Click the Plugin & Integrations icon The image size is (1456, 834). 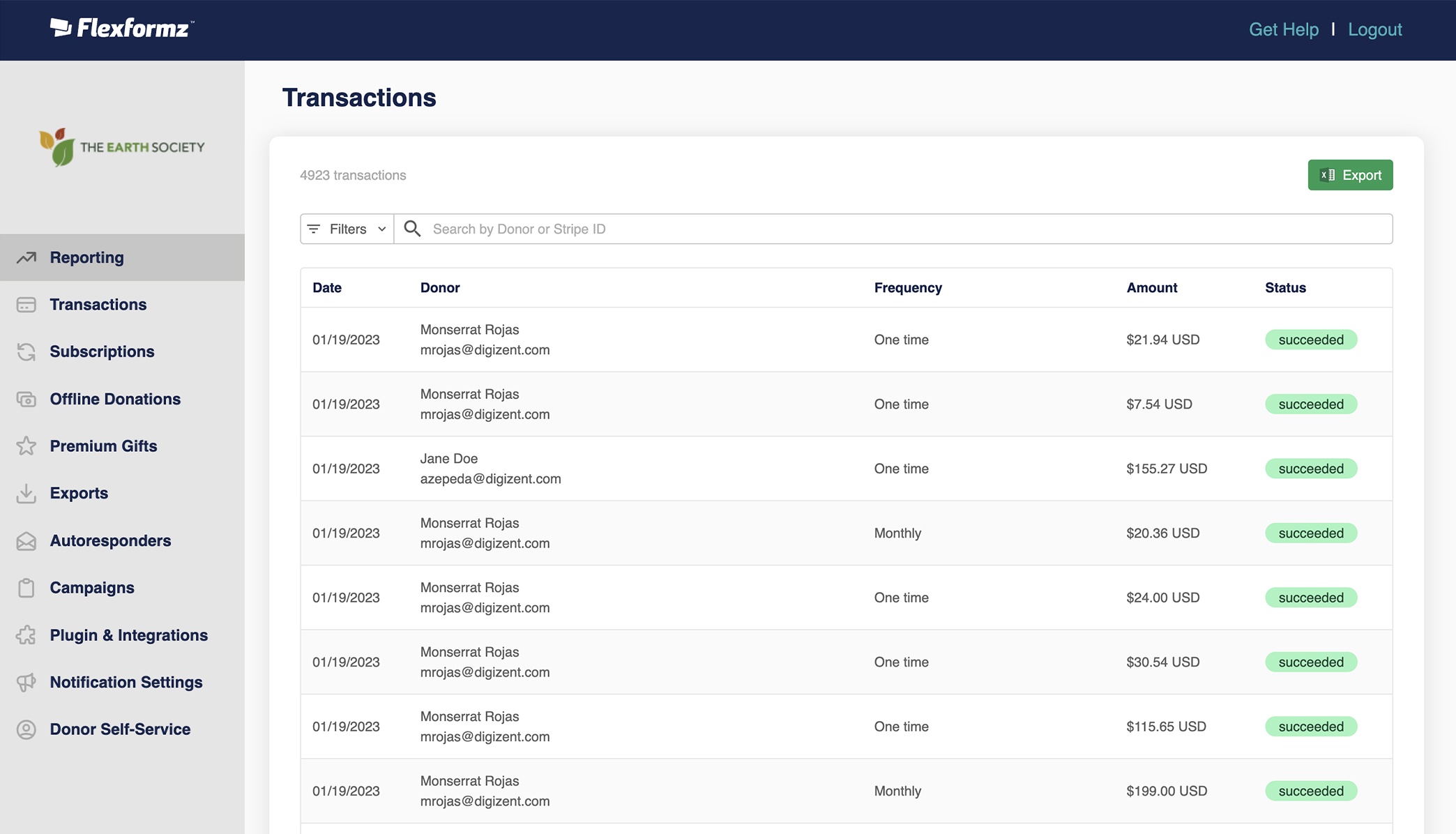[26, 635]
